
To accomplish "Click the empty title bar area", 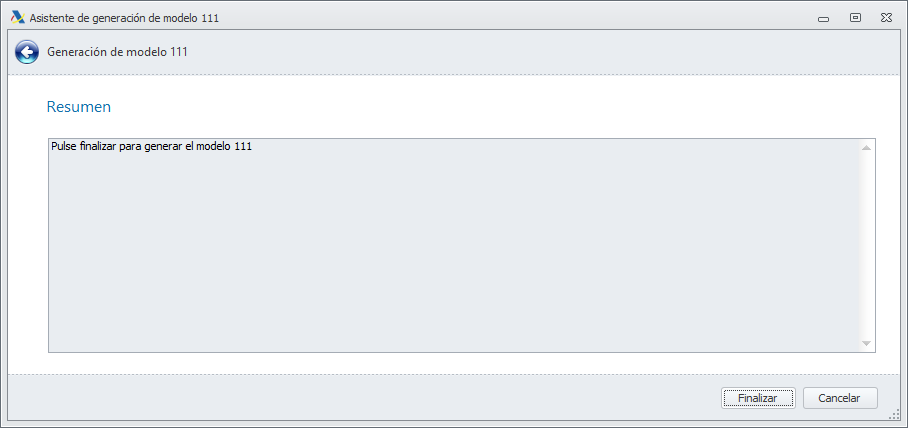I will point(500,17).
